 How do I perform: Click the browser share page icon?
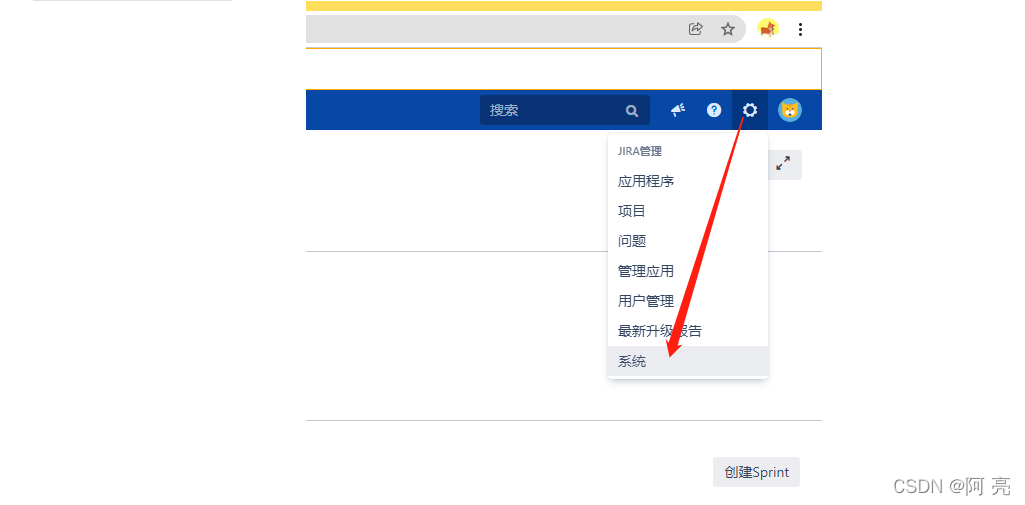click(696, 29)
